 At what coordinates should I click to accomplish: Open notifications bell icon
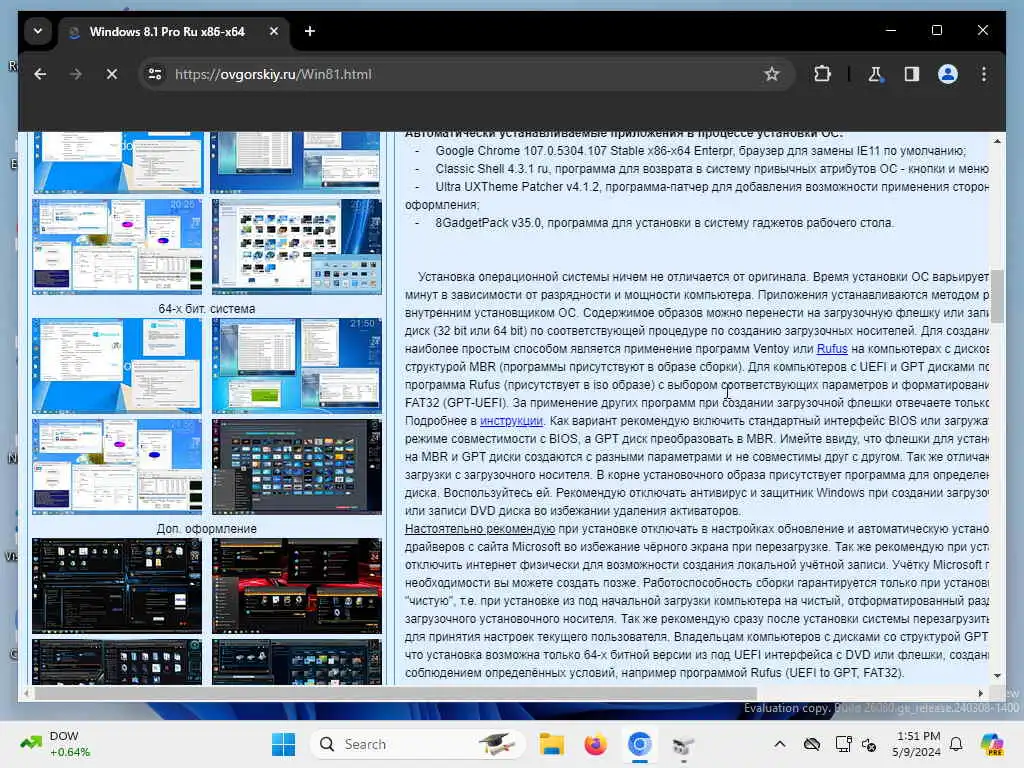[x=956, y=744]
